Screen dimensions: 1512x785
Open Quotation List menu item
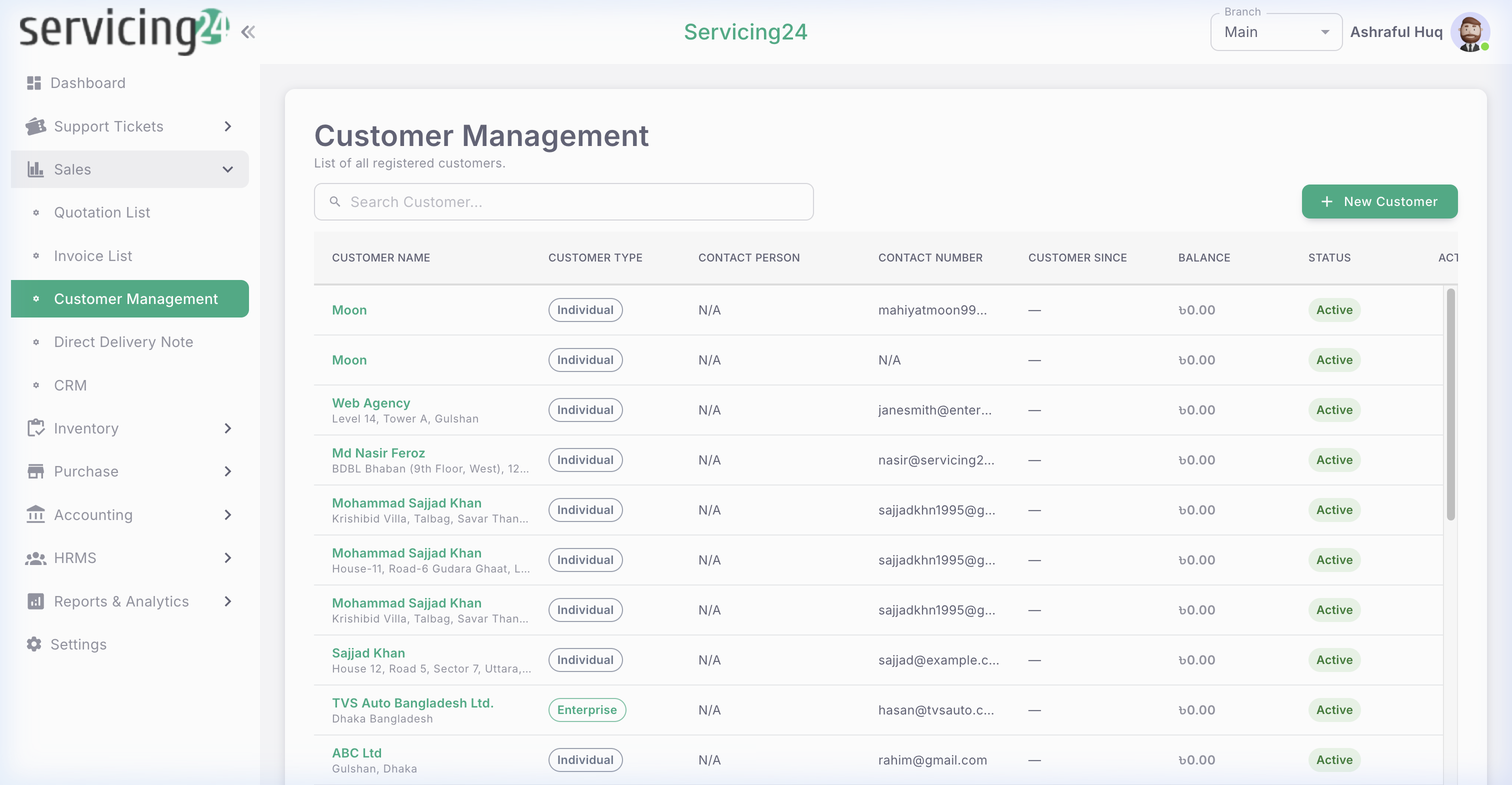129,212
